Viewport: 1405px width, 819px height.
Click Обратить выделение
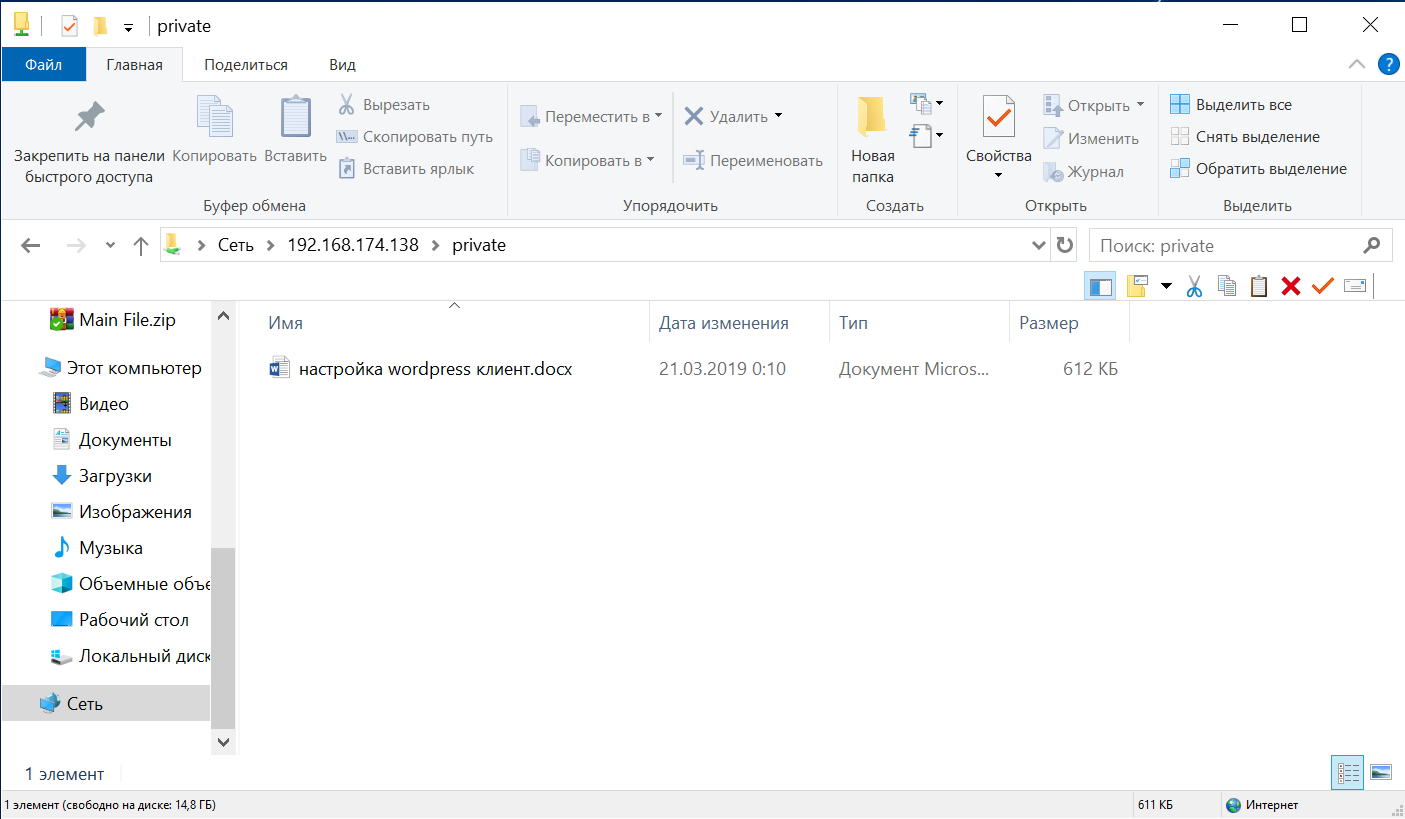(1258, 169)
